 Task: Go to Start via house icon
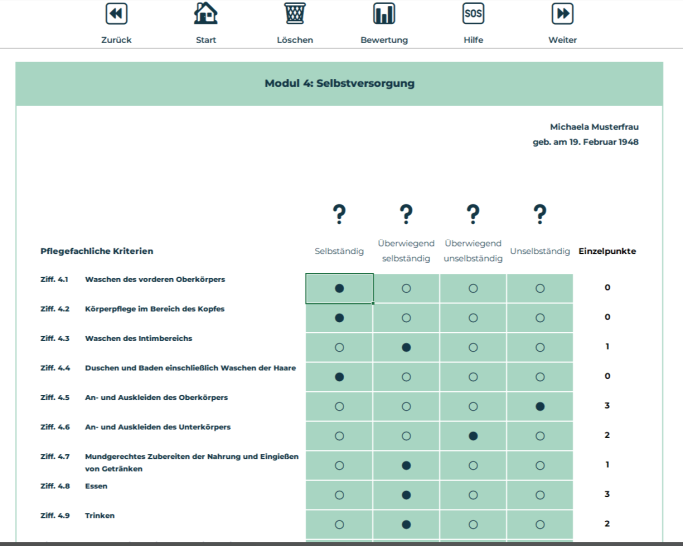206,14
